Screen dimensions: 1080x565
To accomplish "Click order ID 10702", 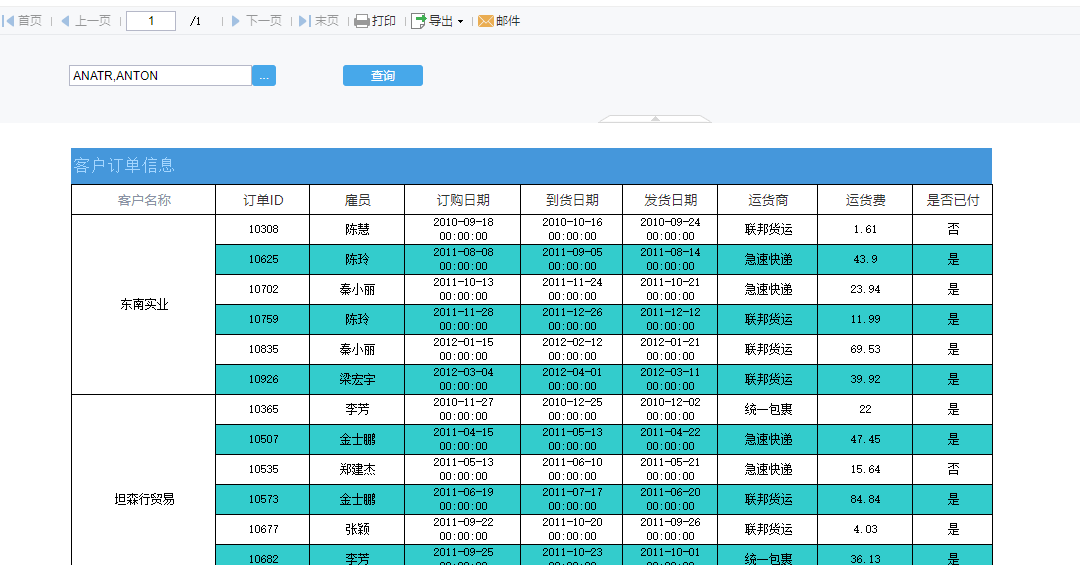I will [x=263, y=289].
